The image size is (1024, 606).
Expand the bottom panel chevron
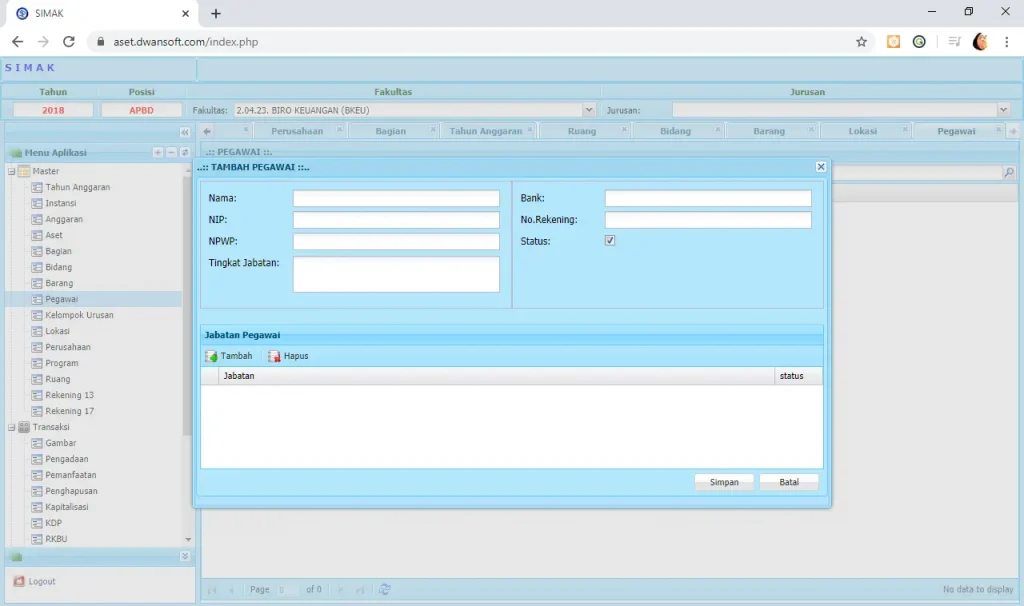pyautogui.click(x=185, y=556)
